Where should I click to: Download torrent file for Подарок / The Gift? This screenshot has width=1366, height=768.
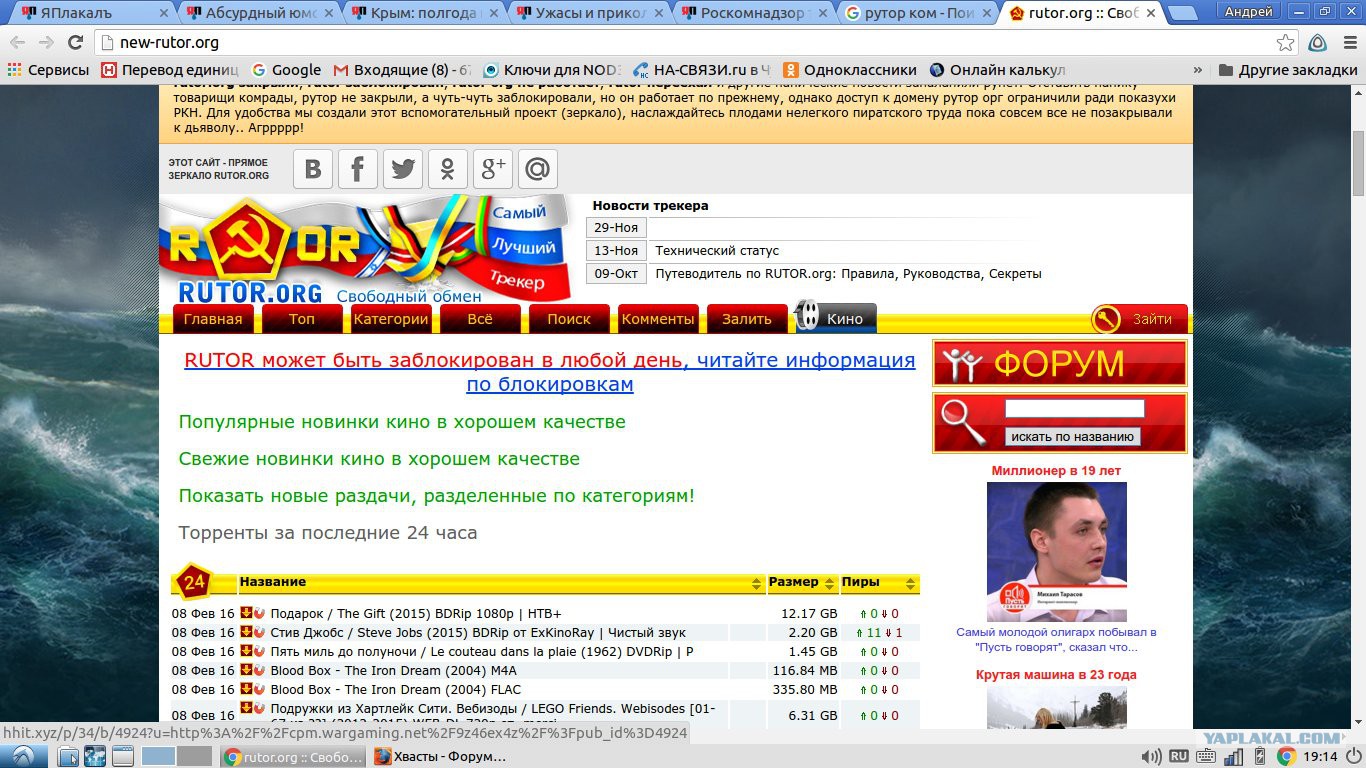click(246, 613)
